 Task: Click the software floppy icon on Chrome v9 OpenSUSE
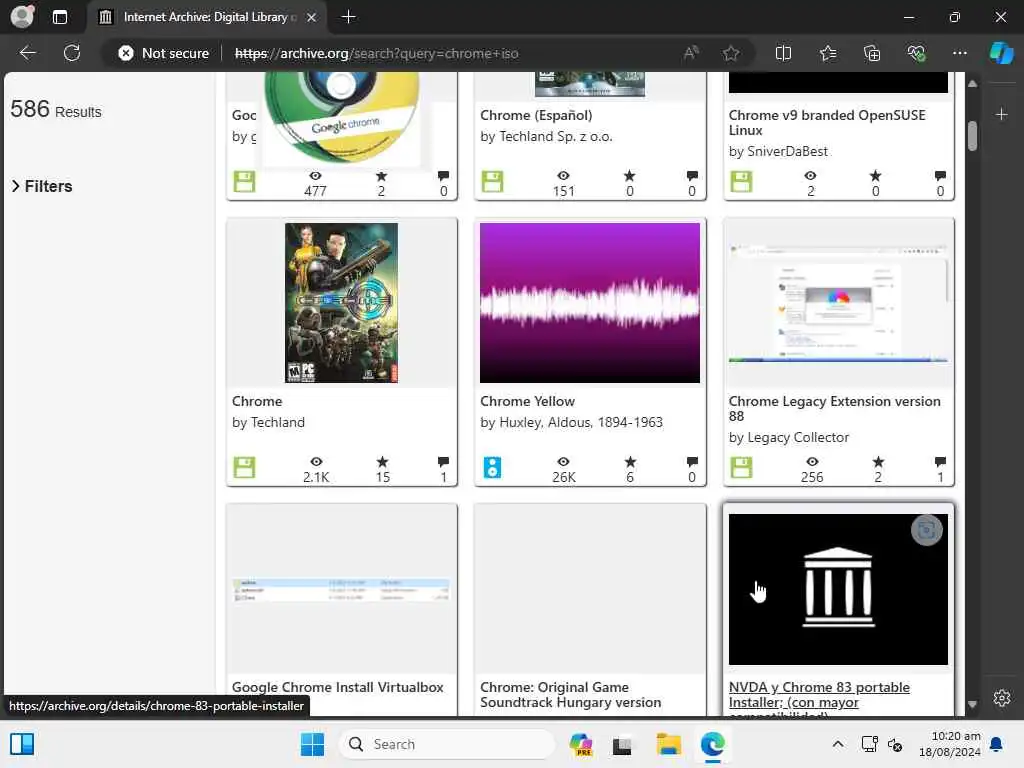tap(741, 182)
